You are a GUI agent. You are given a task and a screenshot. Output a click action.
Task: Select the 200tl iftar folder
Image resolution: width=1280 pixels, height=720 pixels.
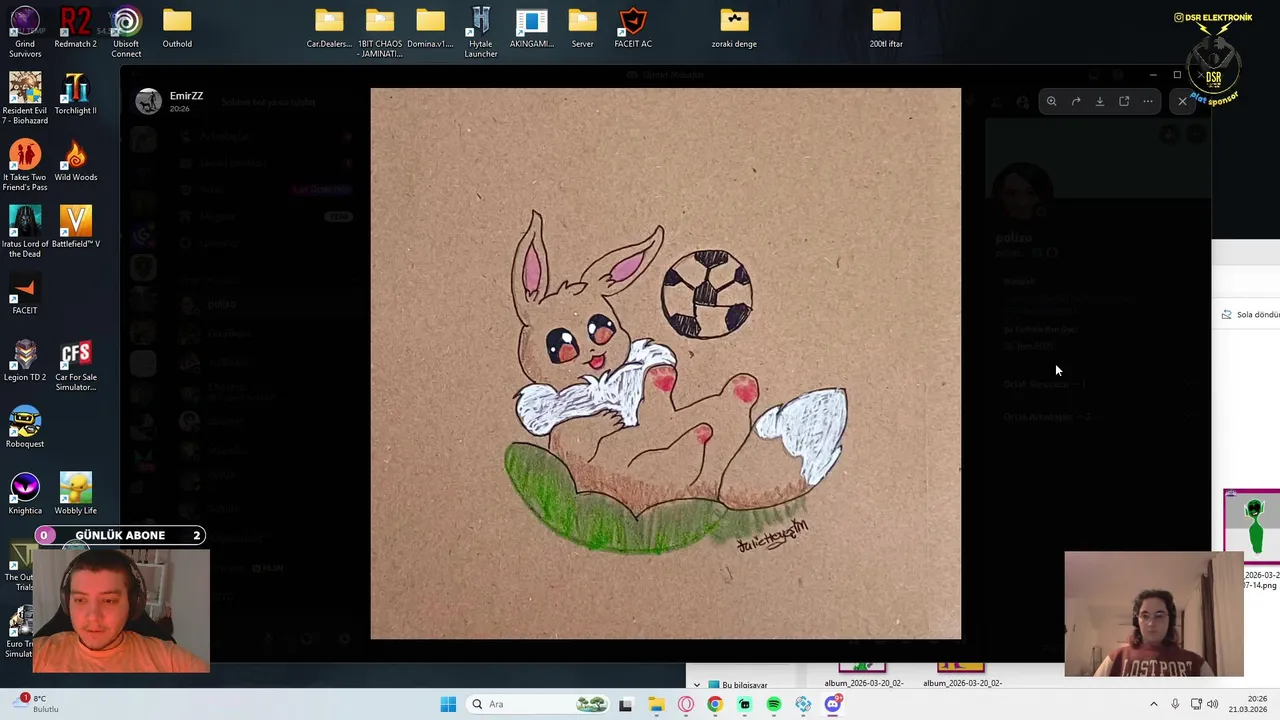click(x=886, y=28)
